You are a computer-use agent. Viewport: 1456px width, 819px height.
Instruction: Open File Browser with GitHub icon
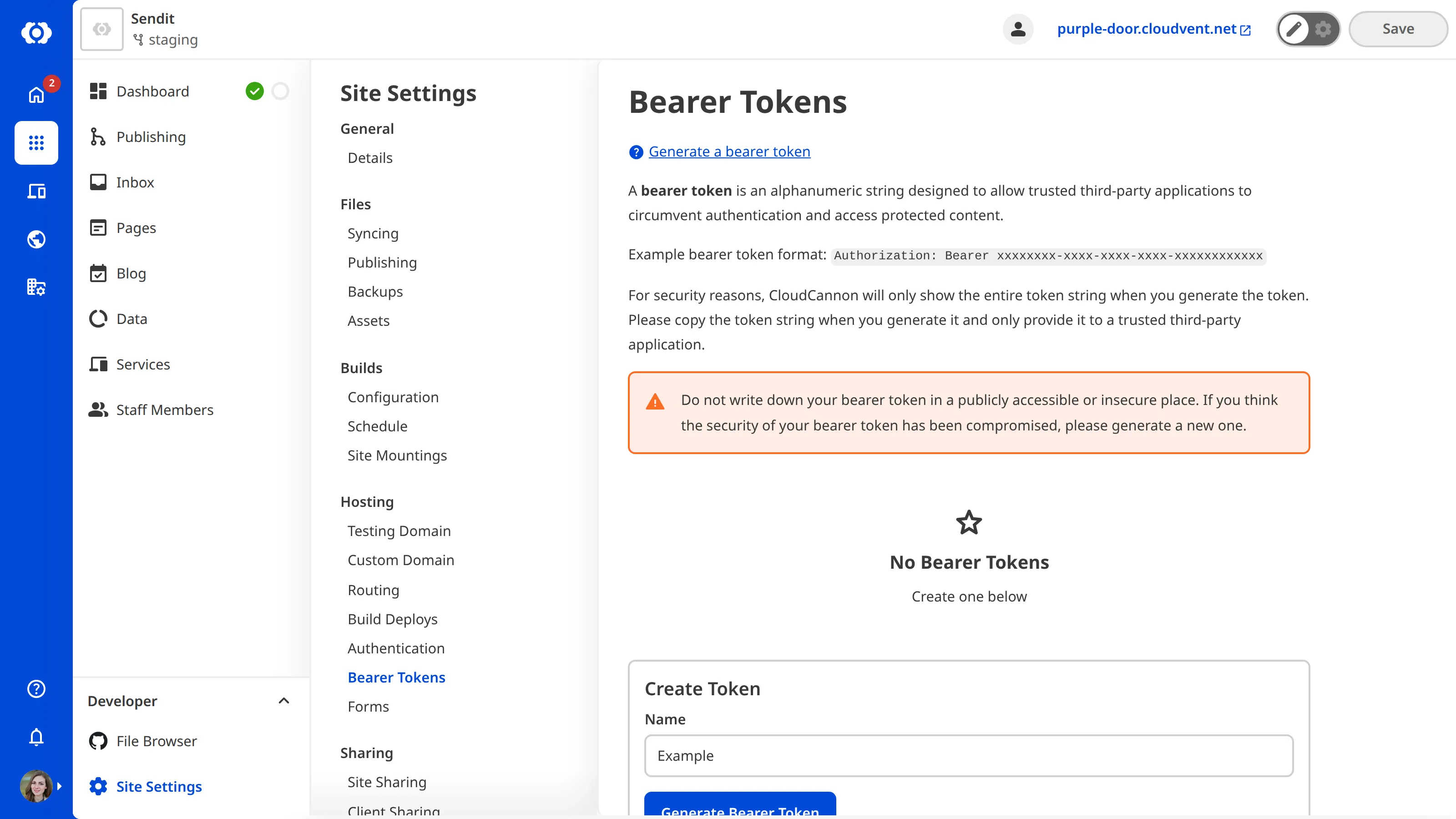157,741
